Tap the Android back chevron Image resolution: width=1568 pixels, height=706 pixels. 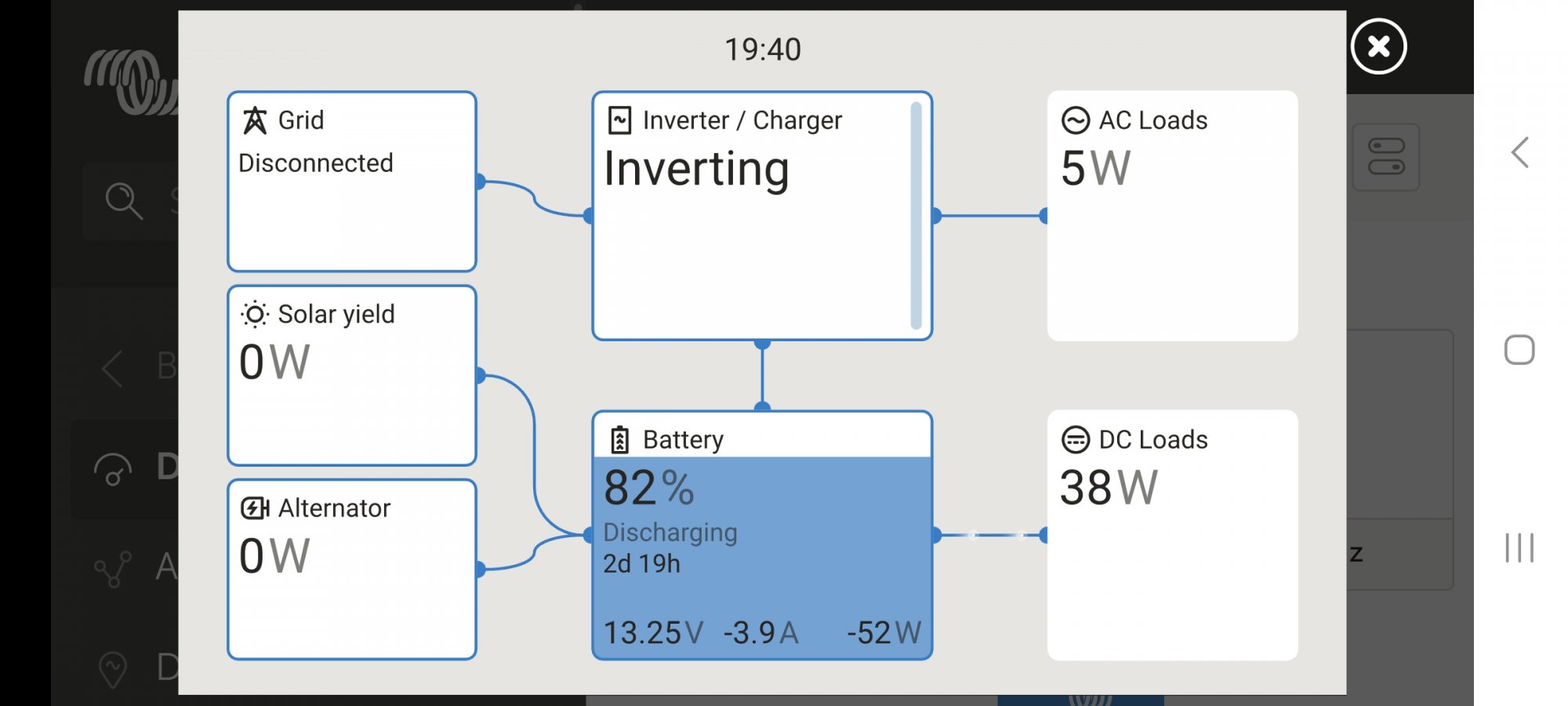[x=1520, y=152]
